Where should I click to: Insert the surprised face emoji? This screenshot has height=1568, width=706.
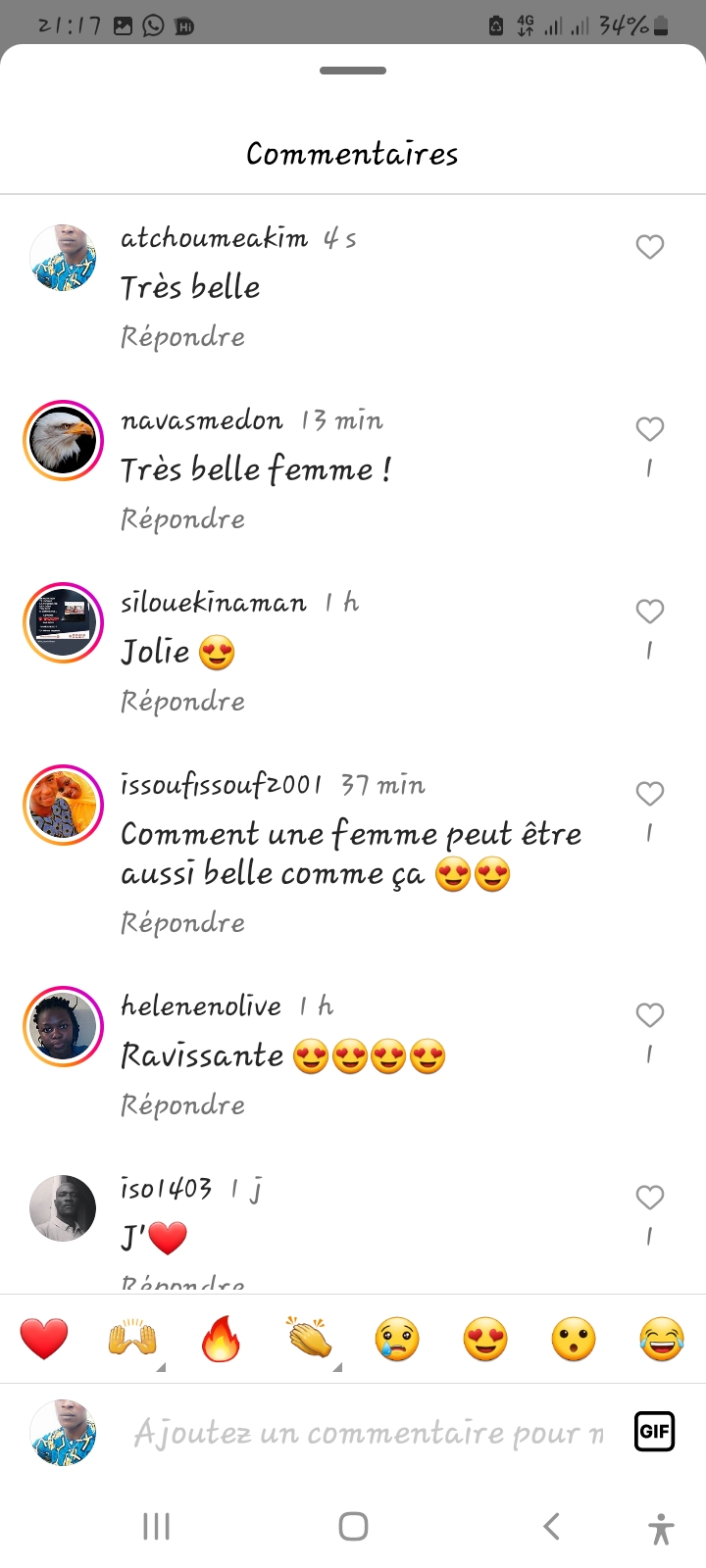tap(574, 1339)
